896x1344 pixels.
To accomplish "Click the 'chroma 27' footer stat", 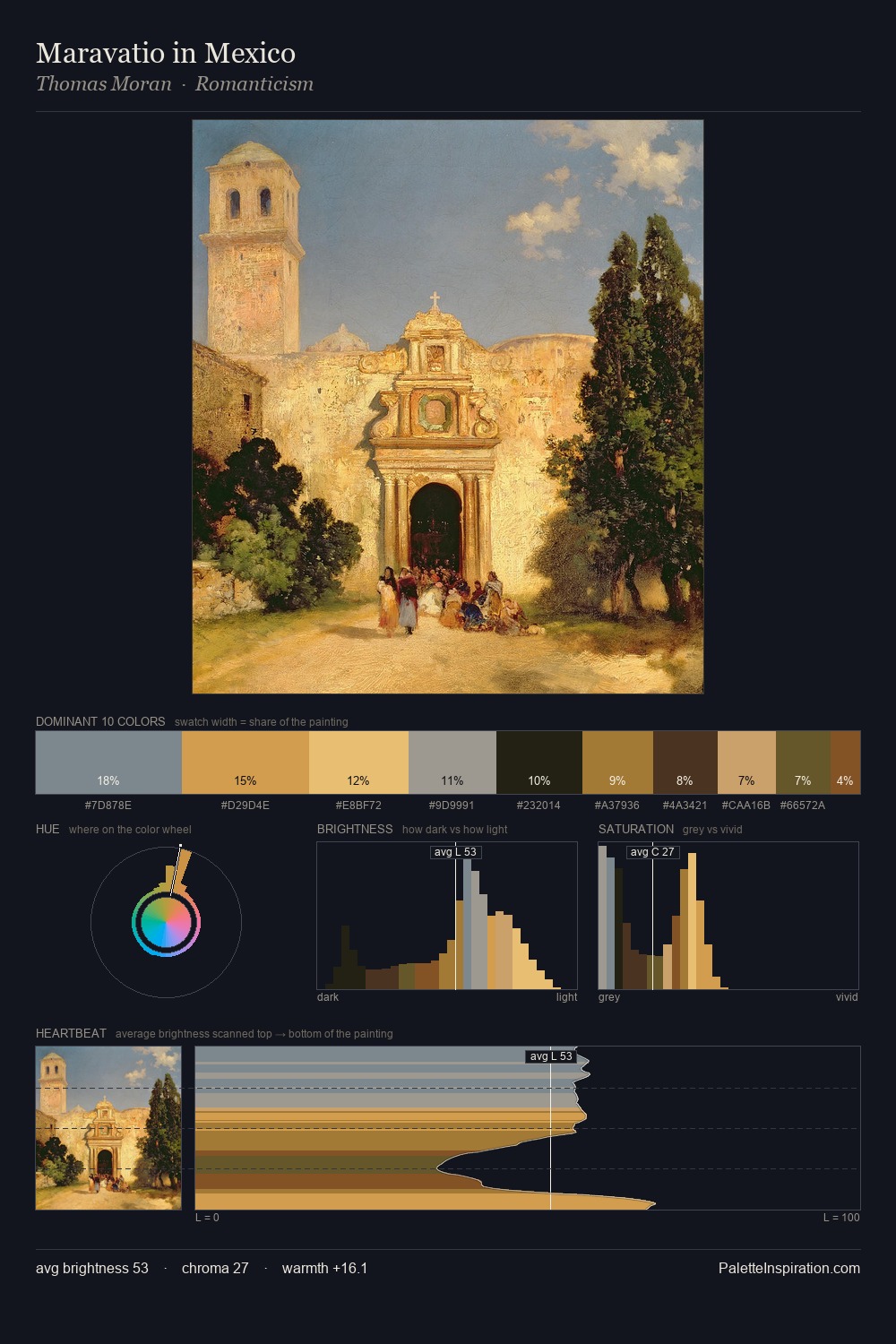I will coord(215,1268).
